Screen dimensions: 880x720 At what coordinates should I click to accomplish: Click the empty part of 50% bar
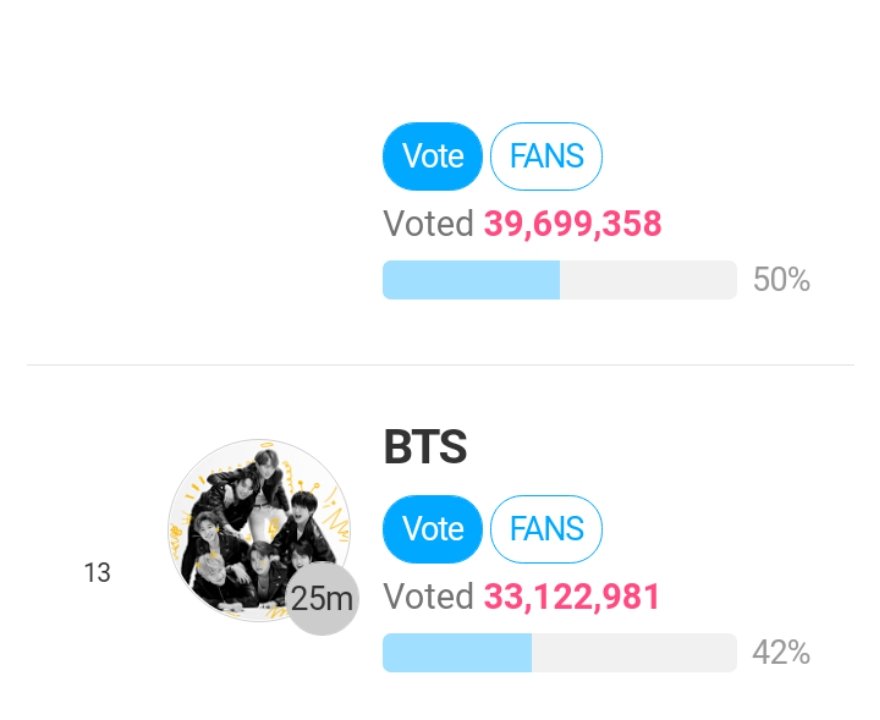point(648,279)
